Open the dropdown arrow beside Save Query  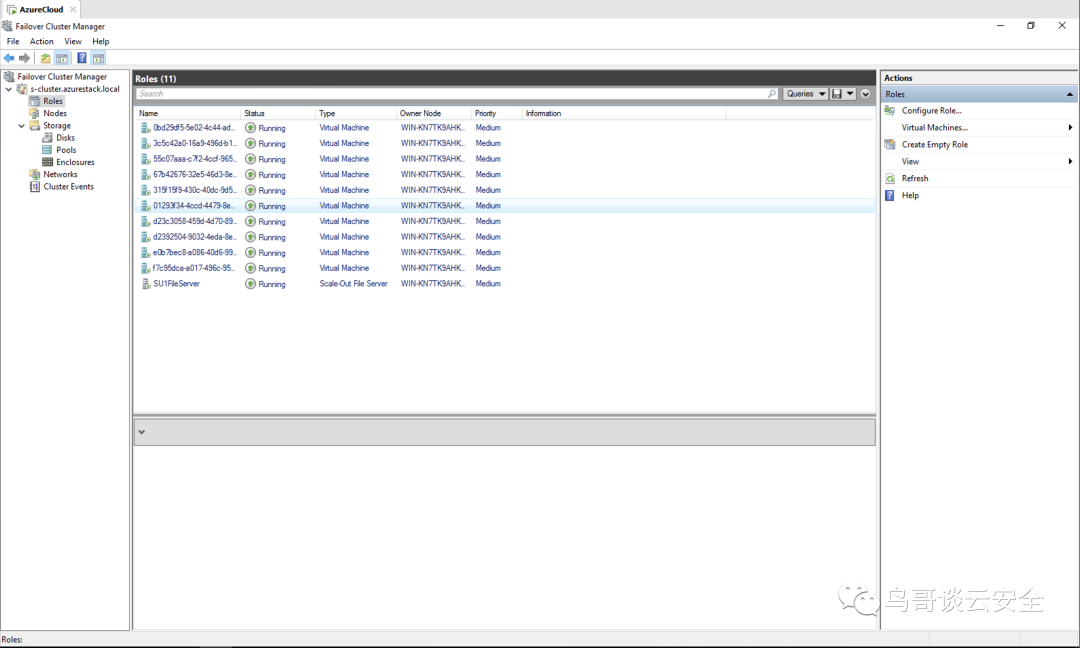pos(851,94)
